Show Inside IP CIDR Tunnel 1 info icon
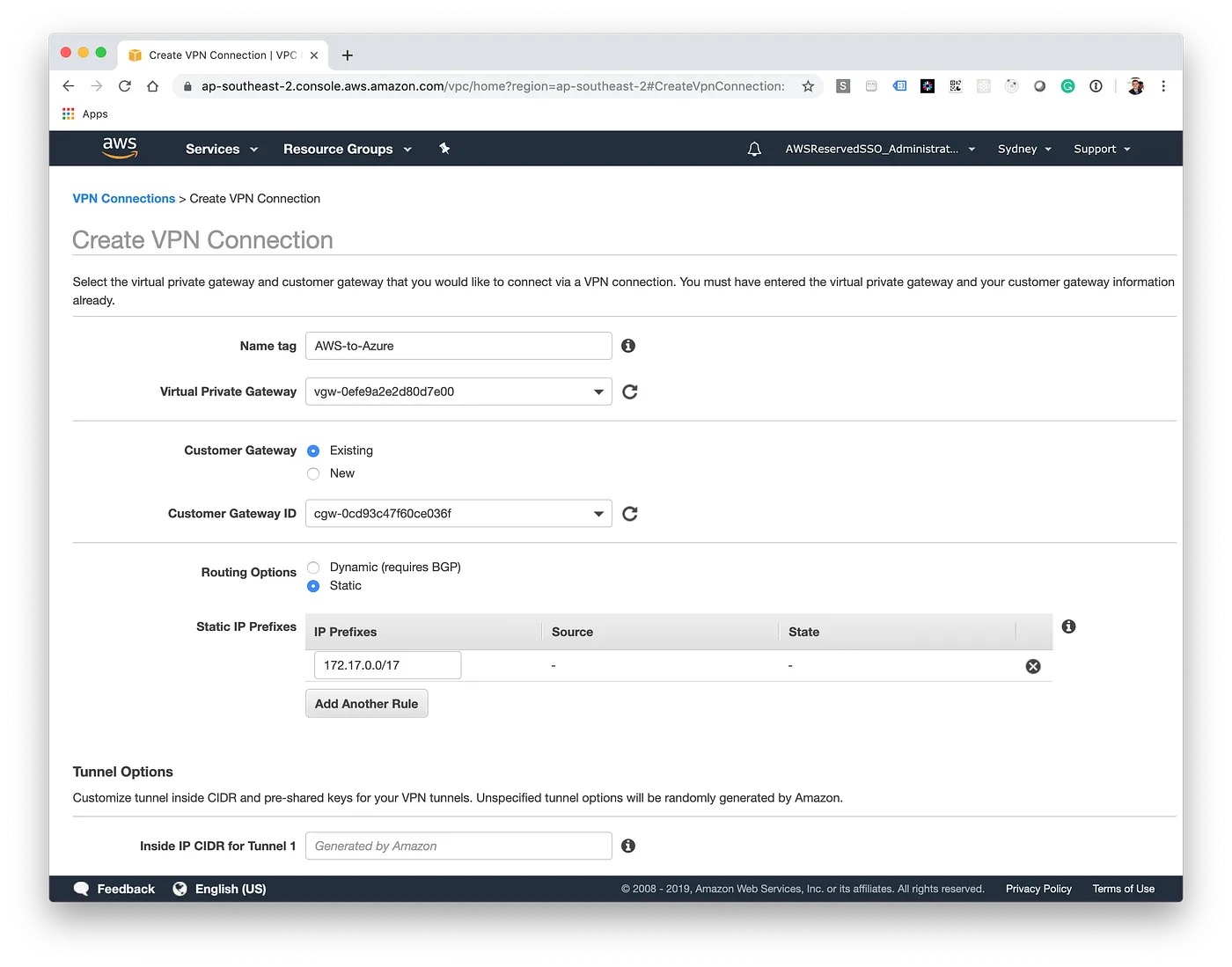The image size is (1232, 967). pos(628,846)
